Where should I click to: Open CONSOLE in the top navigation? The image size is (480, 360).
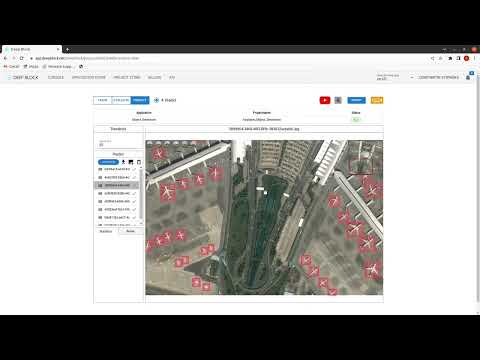[56, 77]
